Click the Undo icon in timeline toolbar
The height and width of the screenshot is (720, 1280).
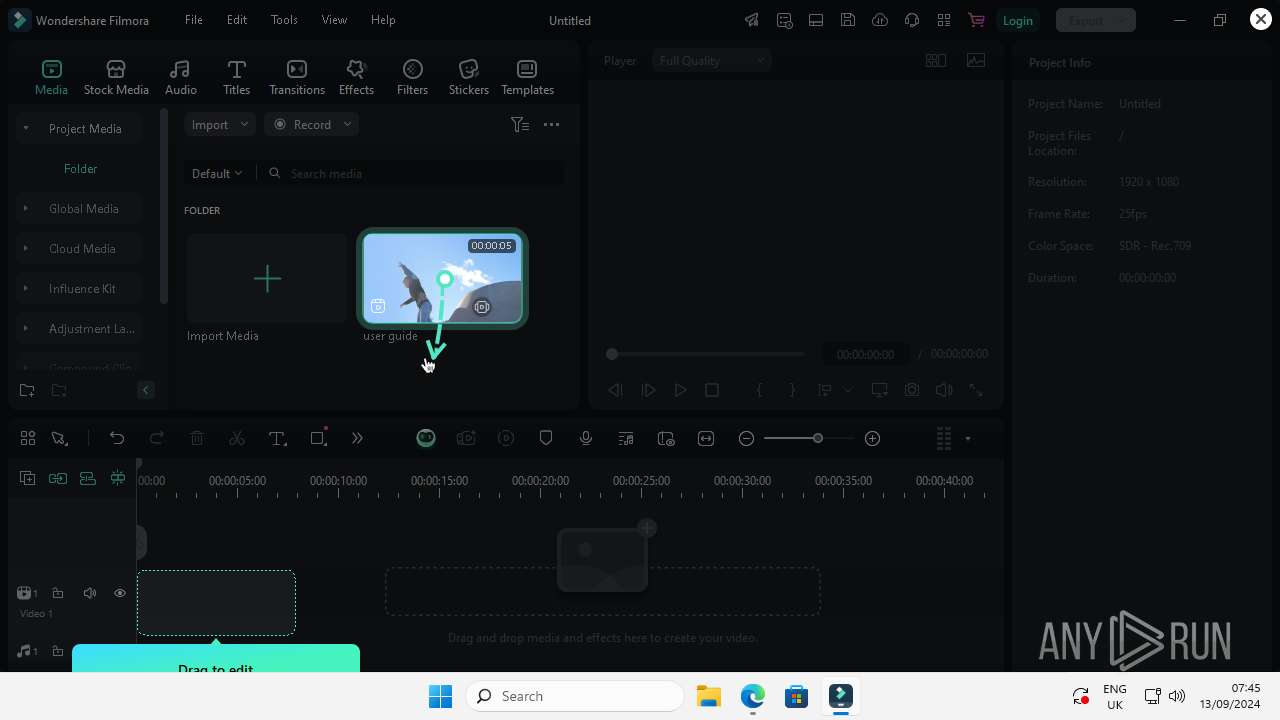(x=117, y=438)
